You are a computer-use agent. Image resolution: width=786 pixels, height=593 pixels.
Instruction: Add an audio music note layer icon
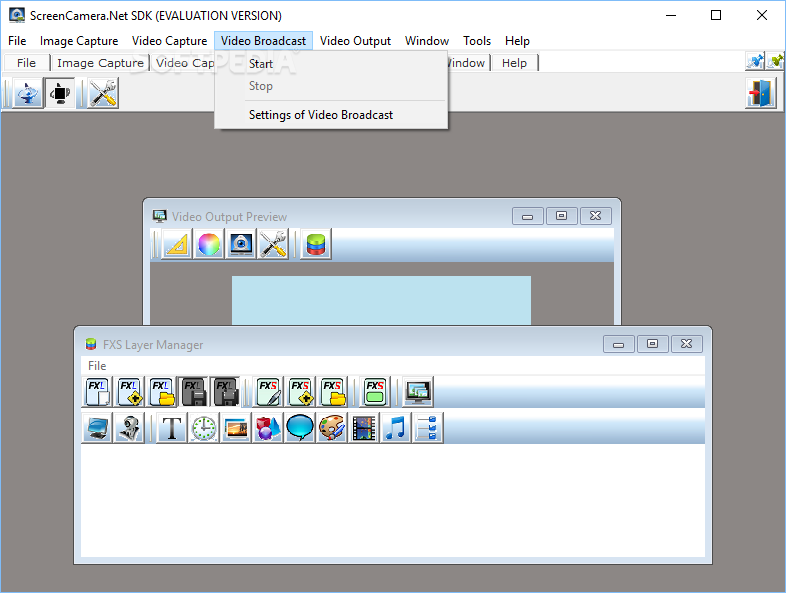pos(396,428)
